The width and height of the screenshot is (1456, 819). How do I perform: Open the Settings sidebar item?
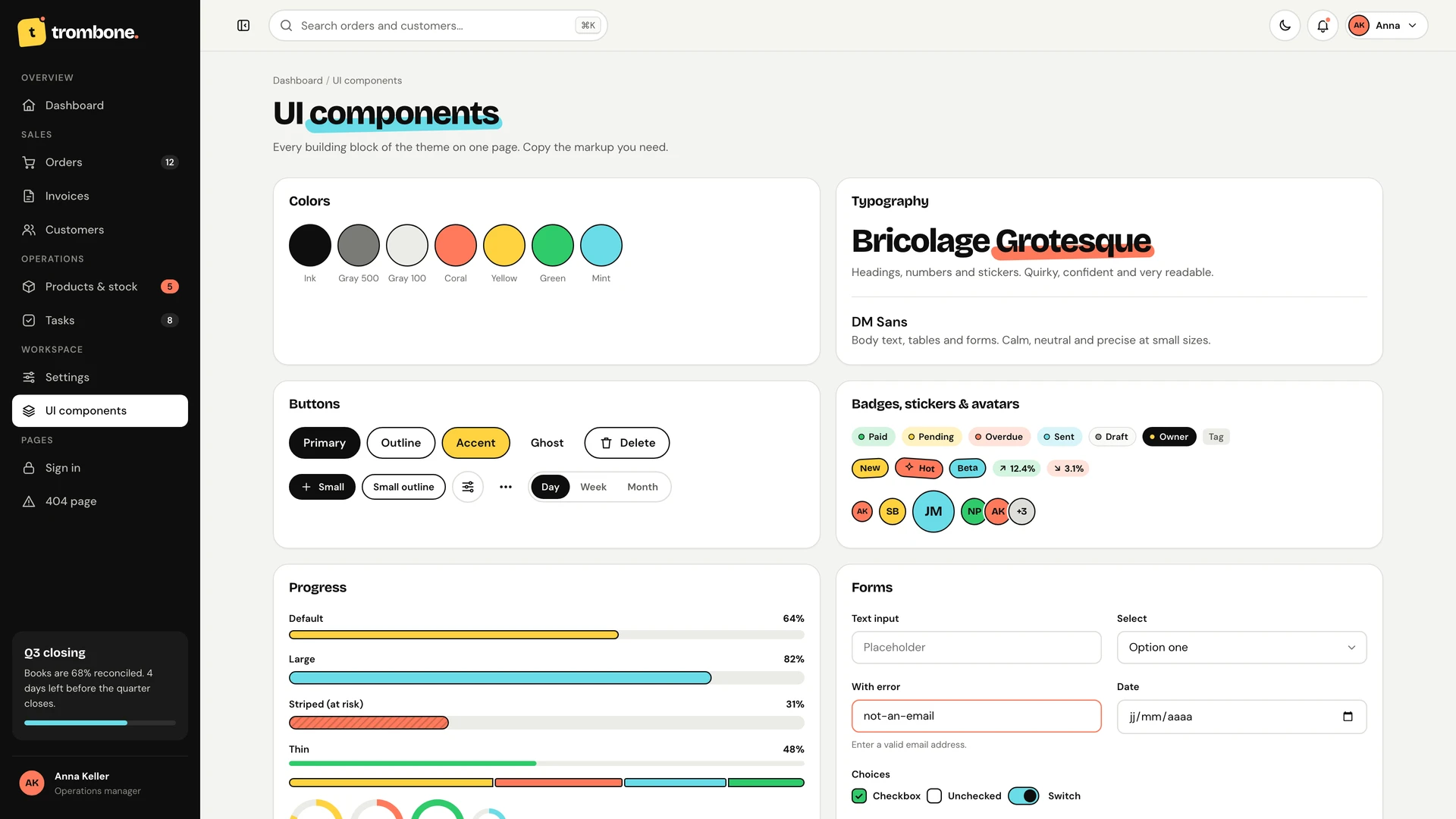click(x=100, y=377)
